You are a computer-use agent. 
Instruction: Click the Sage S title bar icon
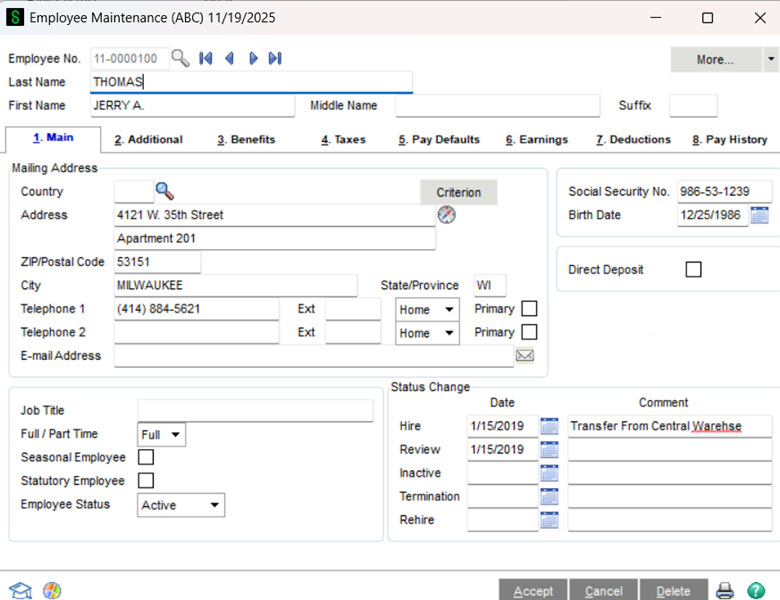point(15,17)
